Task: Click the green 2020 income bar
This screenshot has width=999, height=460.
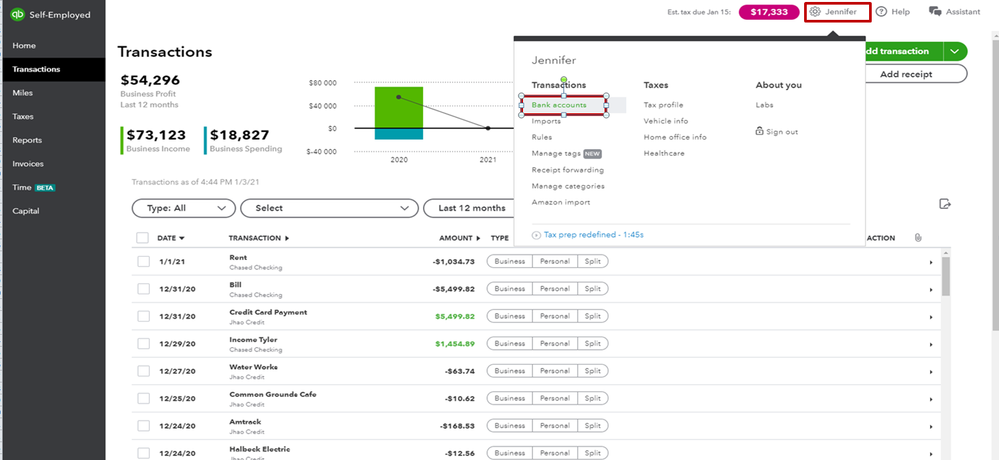Action: [399, 108]
